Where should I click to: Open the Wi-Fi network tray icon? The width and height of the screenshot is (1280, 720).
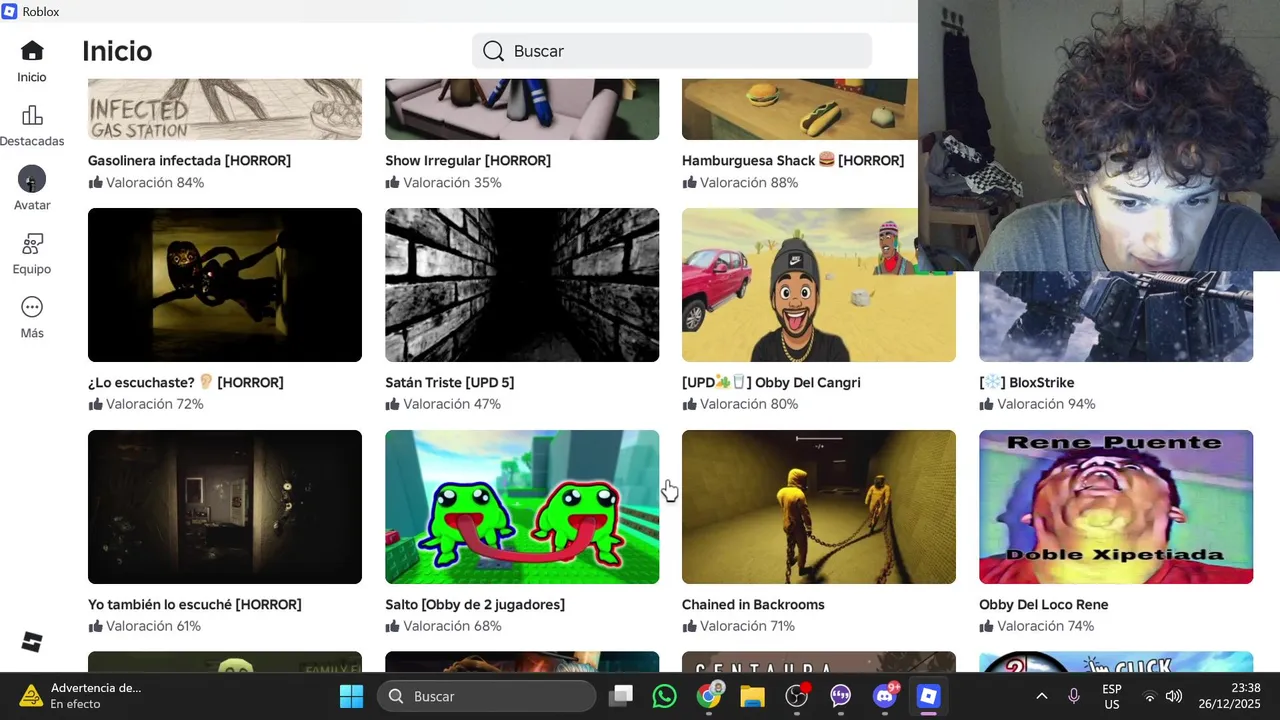pyautogui.click(x=1150, y=696)
